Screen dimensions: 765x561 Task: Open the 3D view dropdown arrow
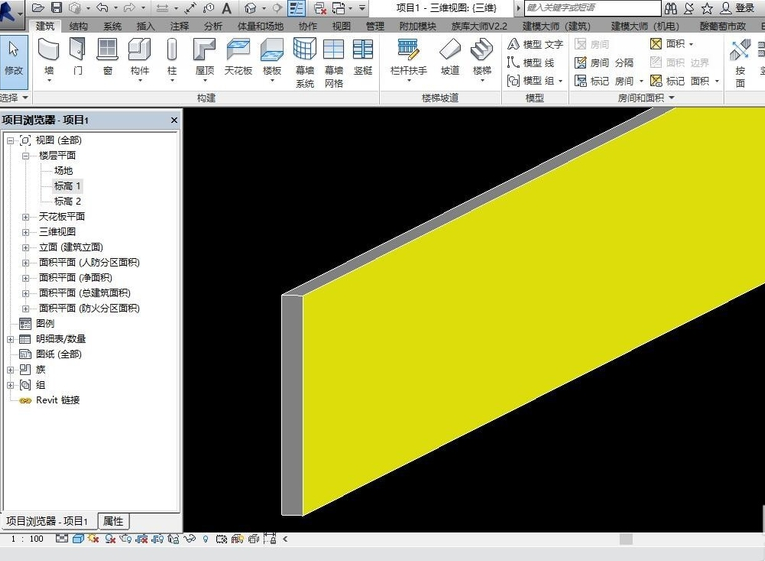pos(264,8)
